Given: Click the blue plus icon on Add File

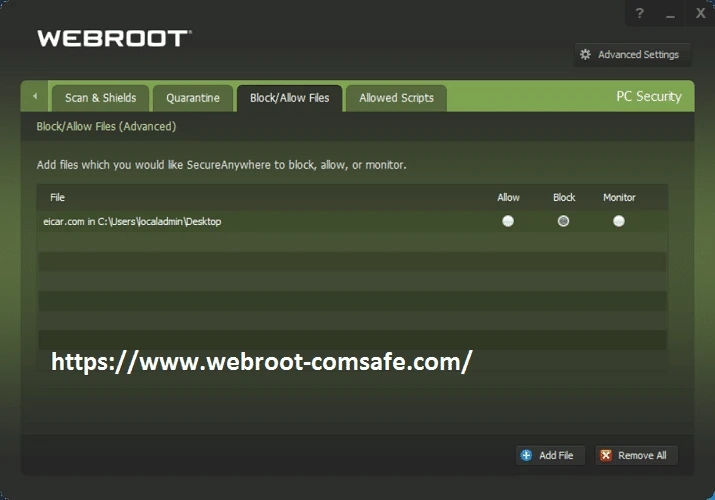Looking at the screenshot, I should 526,455.
